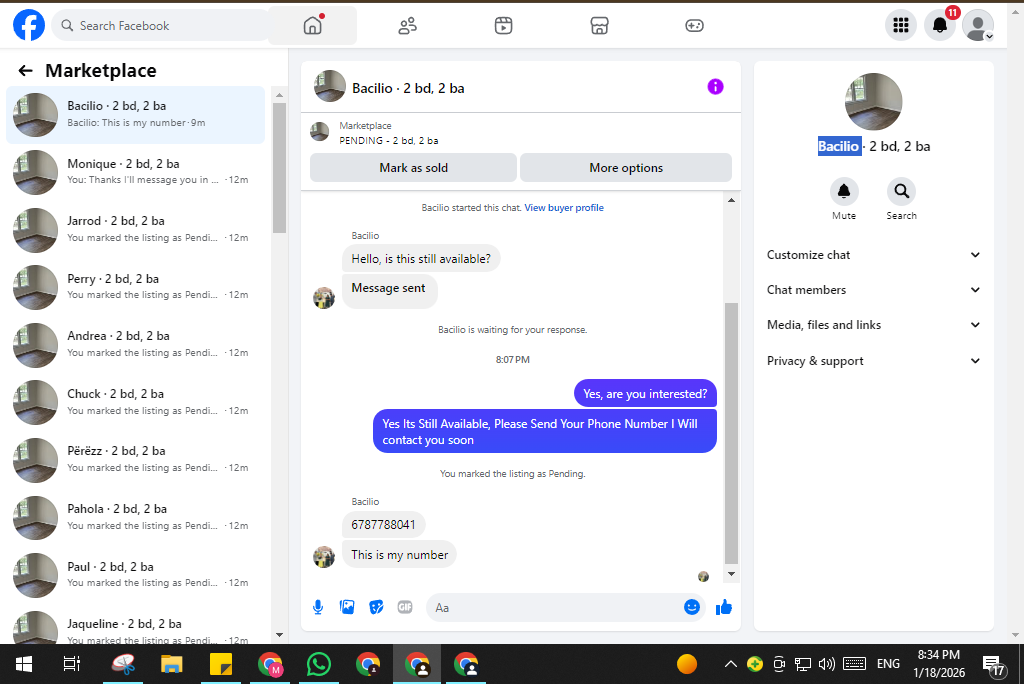This screenshot has height=684, width=1024.
Task: Show hidden system tray icons chevron
Action: click(731, 664)
